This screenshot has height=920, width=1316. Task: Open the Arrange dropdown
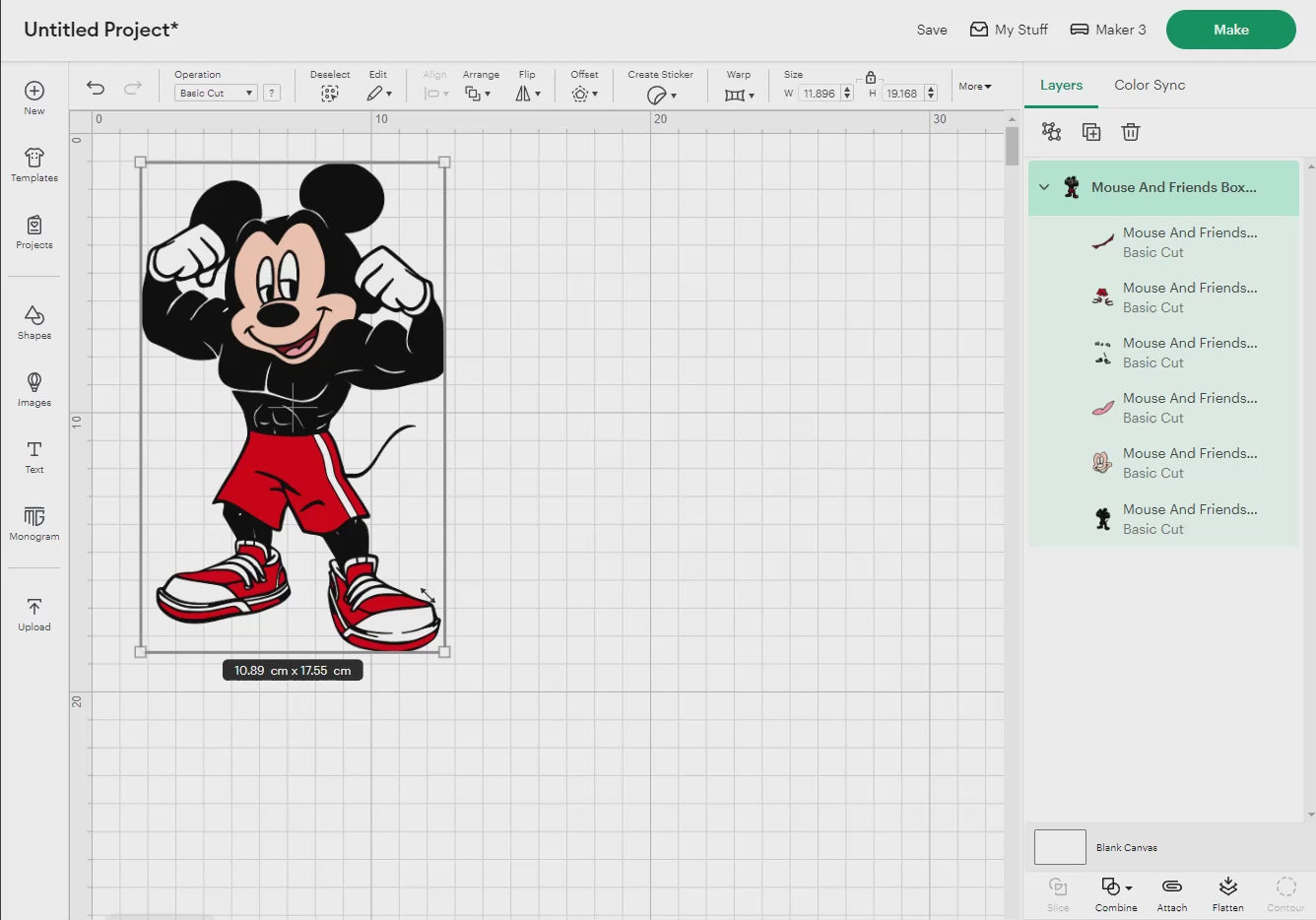click(x=478, y=94)
